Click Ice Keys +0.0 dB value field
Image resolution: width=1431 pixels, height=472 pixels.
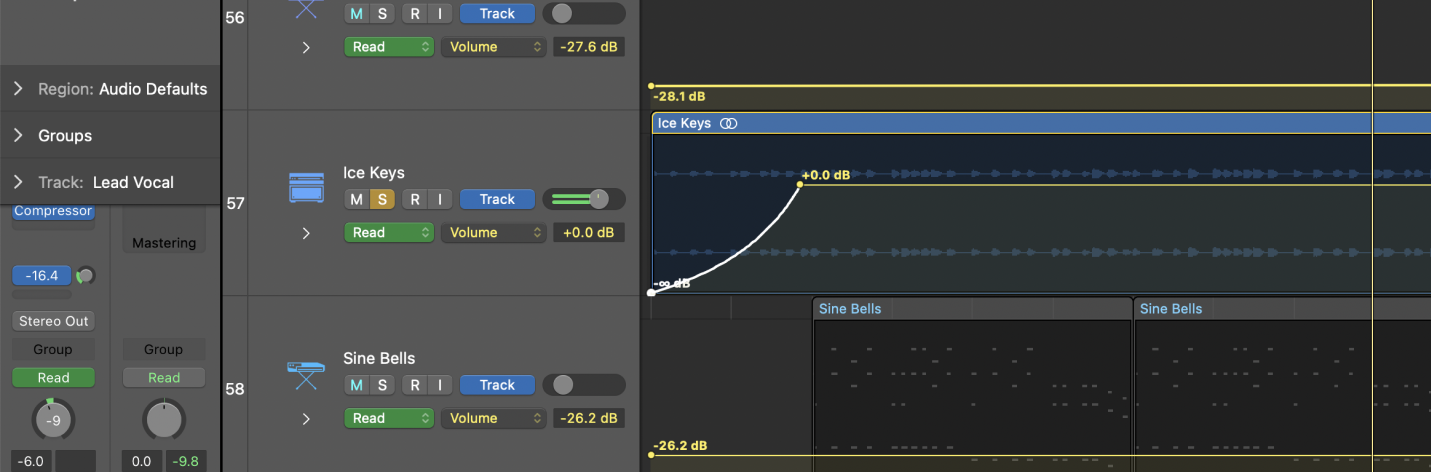589,232
